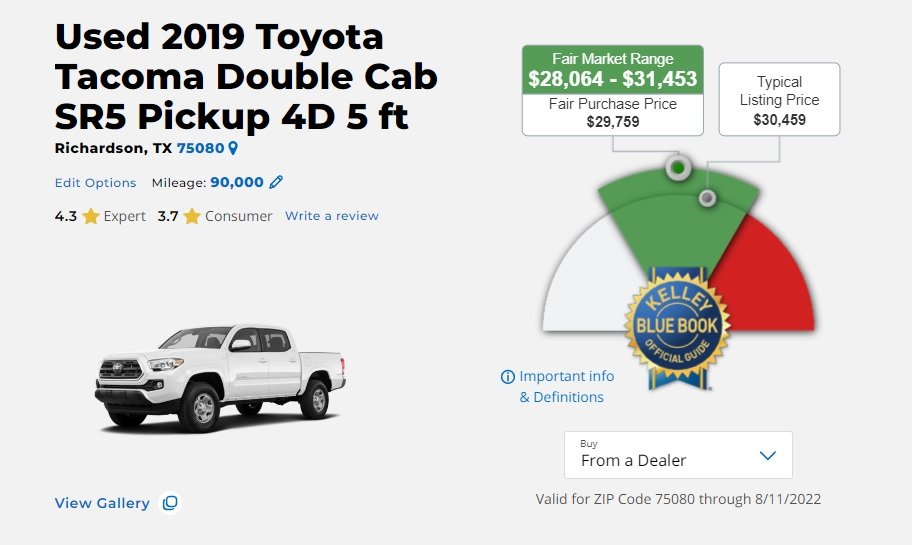Click the 75080 ZIP code link
The image size is (912, 545).
(201, 148)
